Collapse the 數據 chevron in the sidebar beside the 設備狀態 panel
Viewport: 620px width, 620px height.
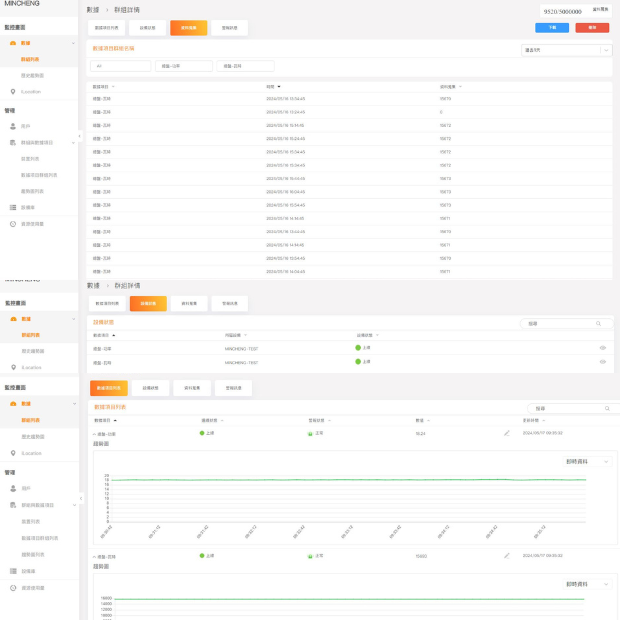[x=74, y=319]
